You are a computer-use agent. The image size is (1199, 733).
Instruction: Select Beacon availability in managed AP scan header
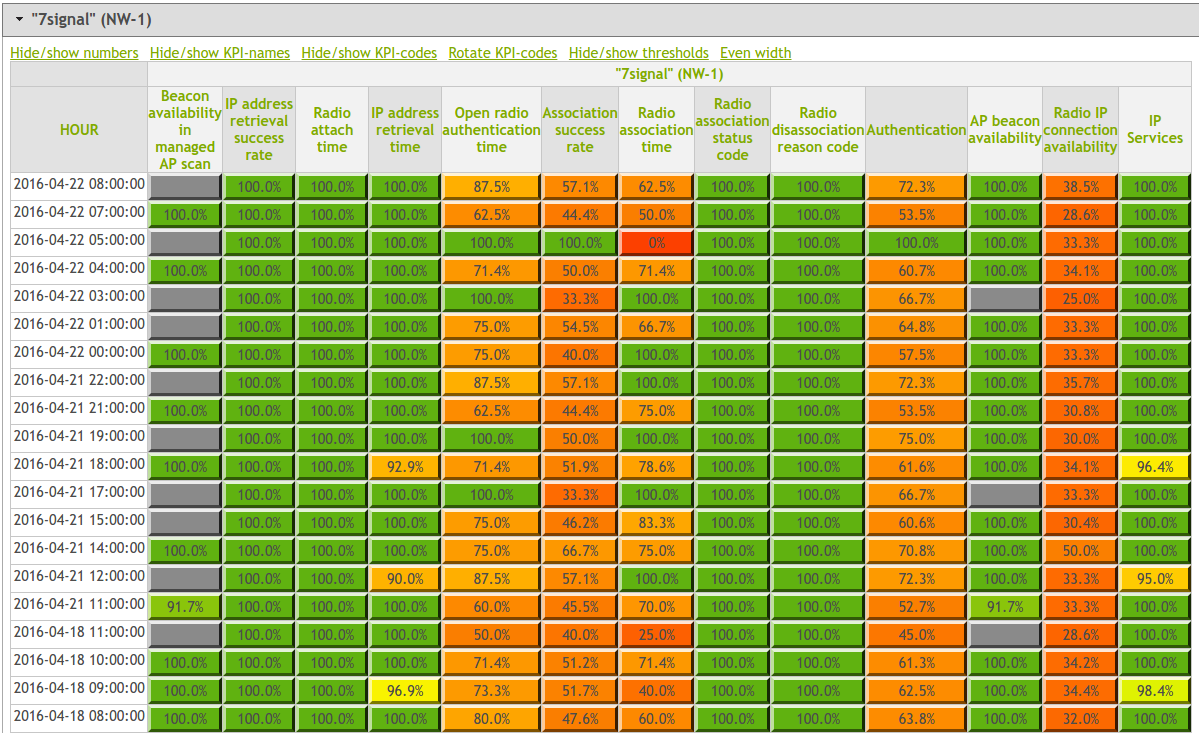click(x=184, y=130)
